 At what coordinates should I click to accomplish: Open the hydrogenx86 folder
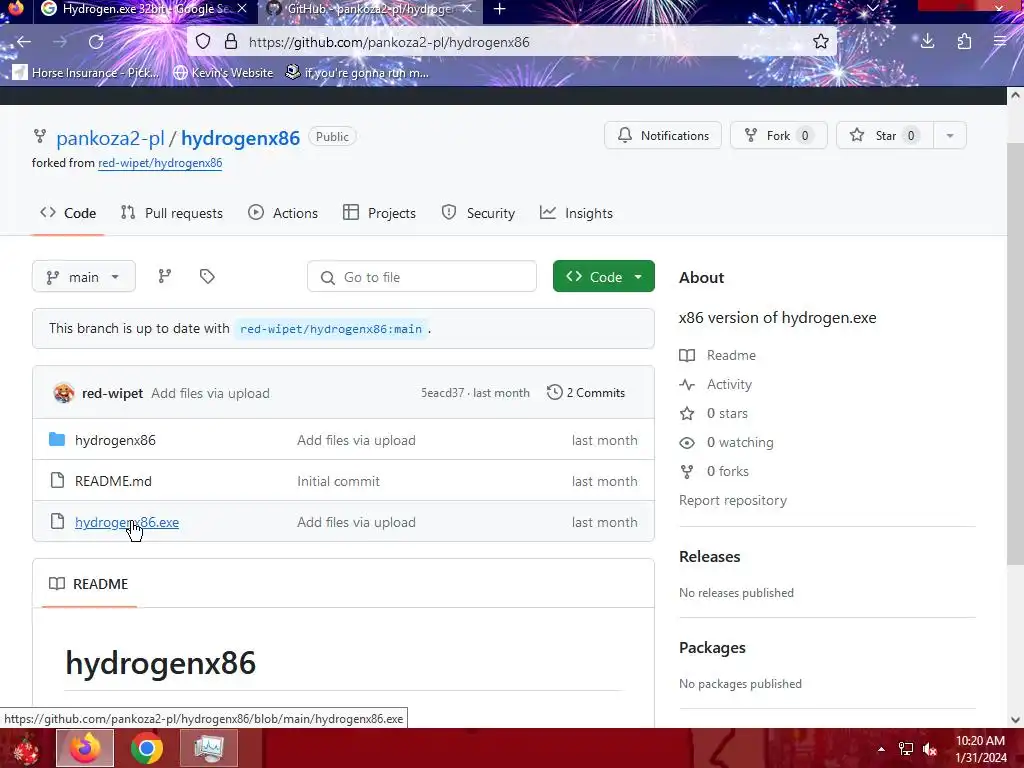[x=115, y=440]
